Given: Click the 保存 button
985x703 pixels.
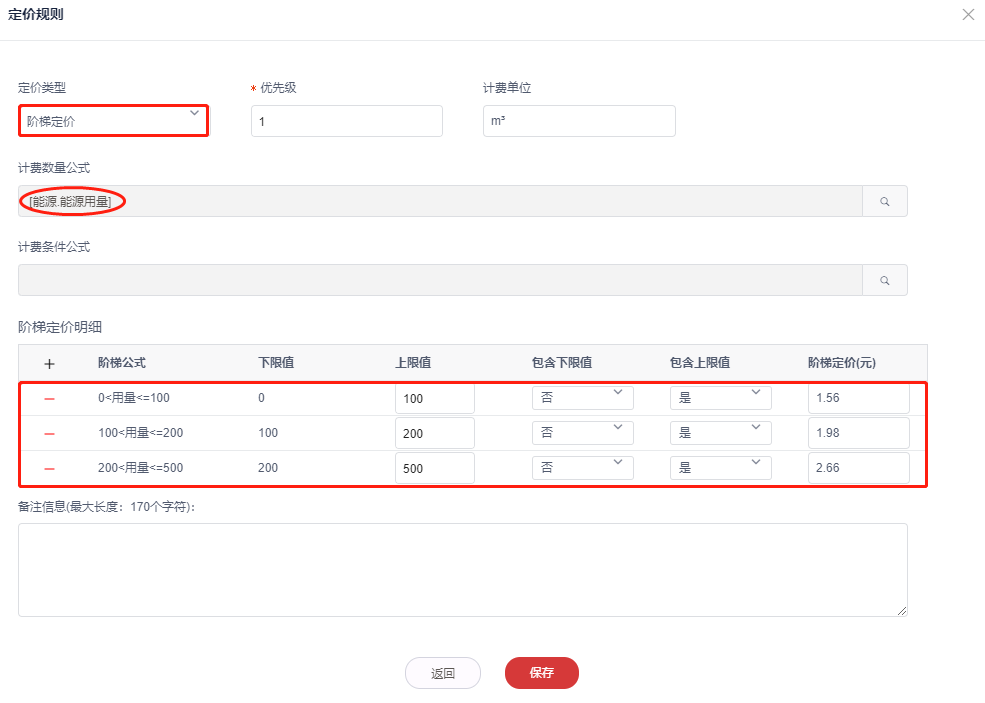Looking at the screenshot, I should coord(542,673).
